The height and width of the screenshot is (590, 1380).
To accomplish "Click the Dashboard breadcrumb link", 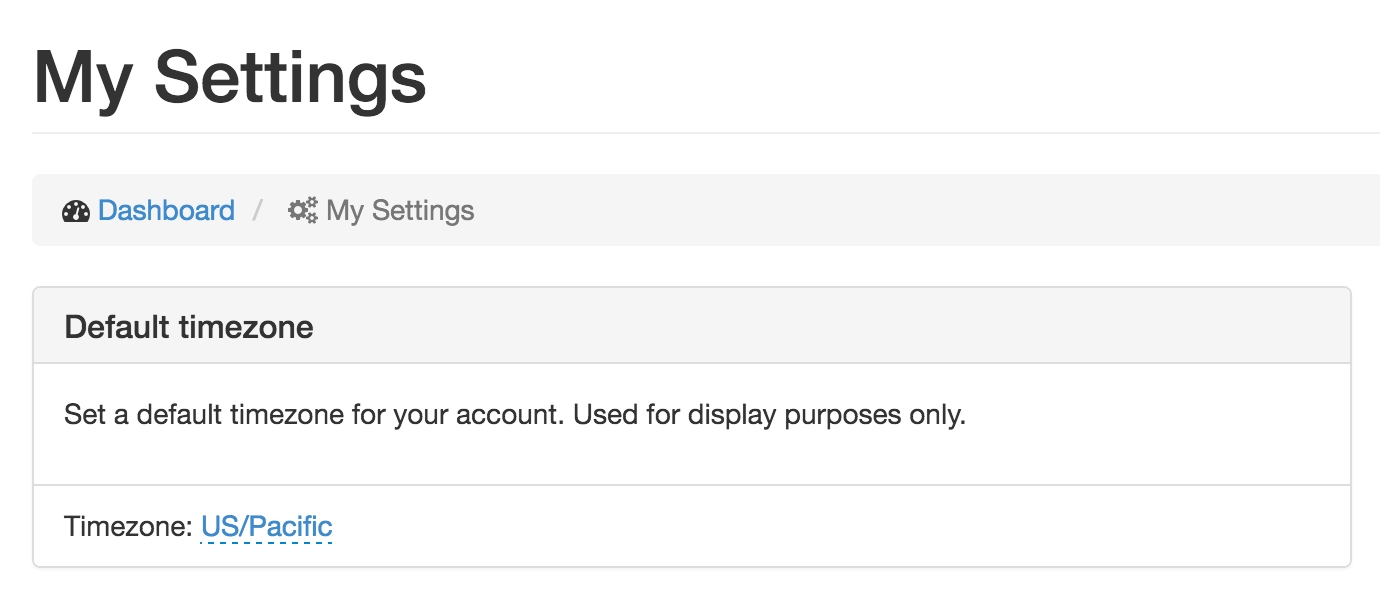I will tap(166, 210).
